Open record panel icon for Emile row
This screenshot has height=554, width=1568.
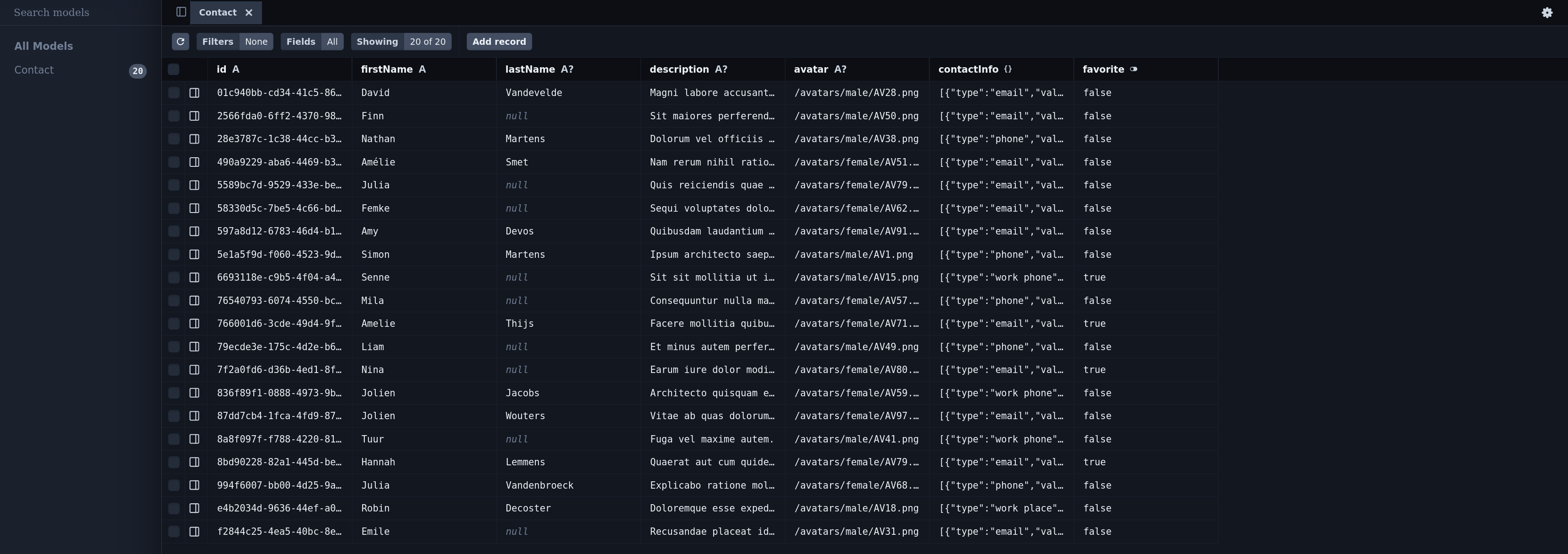(x=194, y=532)
